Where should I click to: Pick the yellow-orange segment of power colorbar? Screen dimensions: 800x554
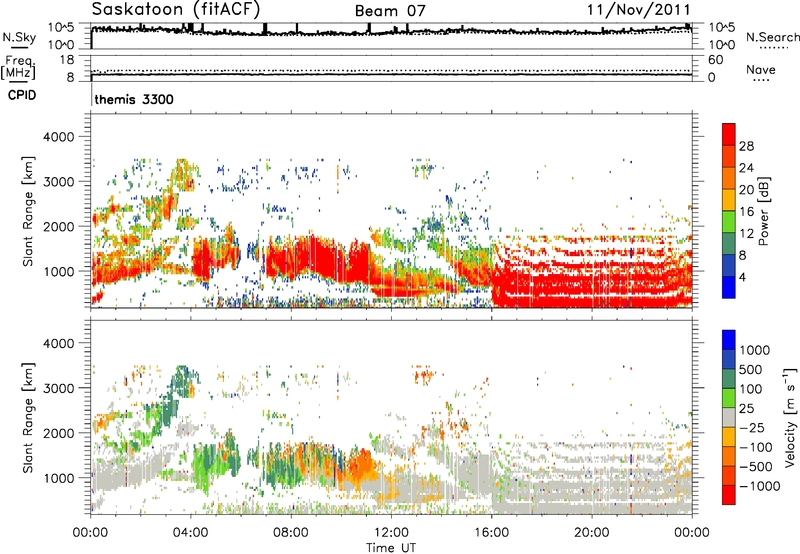(729, 199)
